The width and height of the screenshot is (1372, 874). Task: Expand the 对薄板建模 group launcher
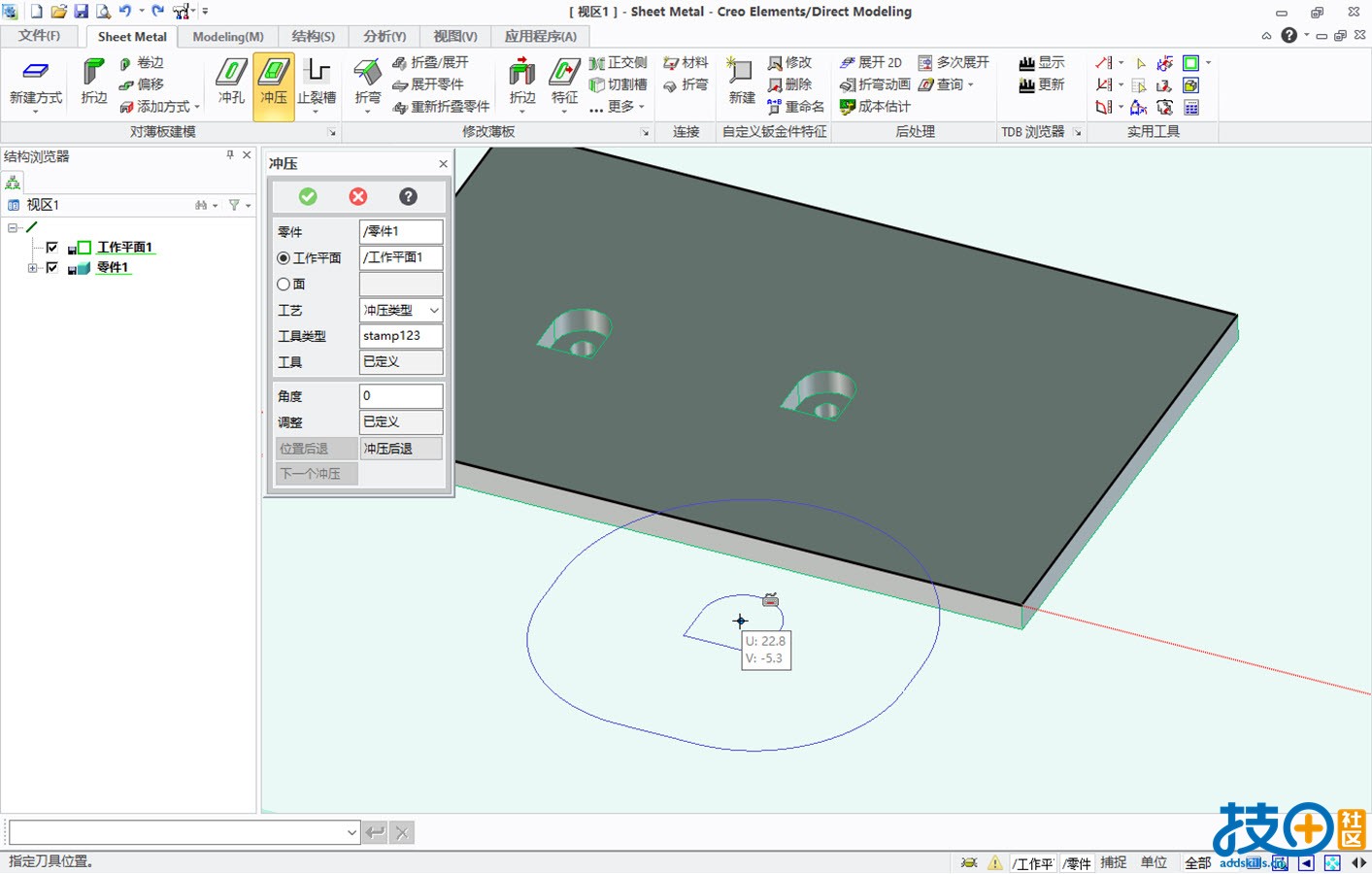pos(332,132)
